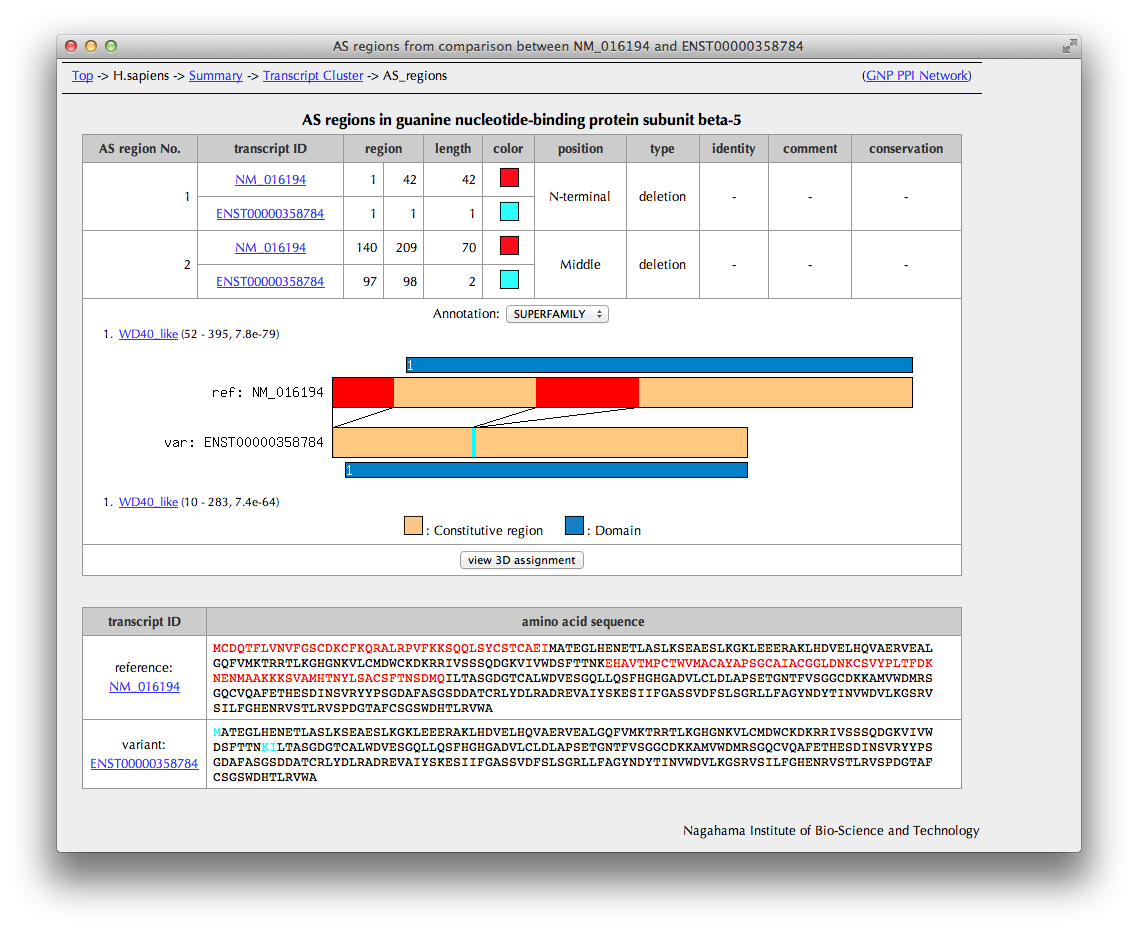The image size is (1138, 931).
Task: Open NM_016194 link in AS region 1 row
Action: (x=270, y=180)
